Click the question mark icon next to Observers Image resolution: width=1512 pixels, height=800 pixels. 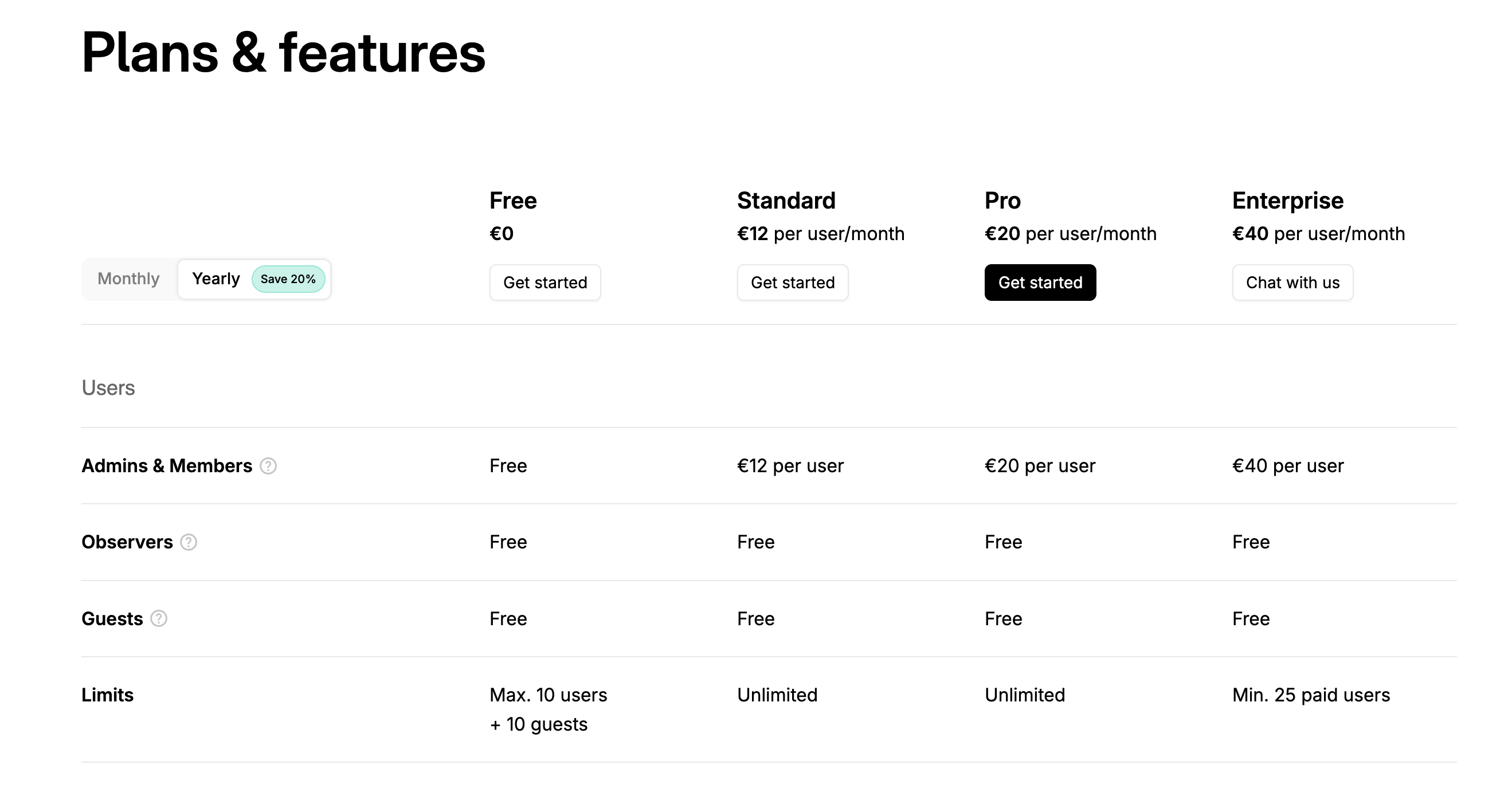[x=189, y=542]
